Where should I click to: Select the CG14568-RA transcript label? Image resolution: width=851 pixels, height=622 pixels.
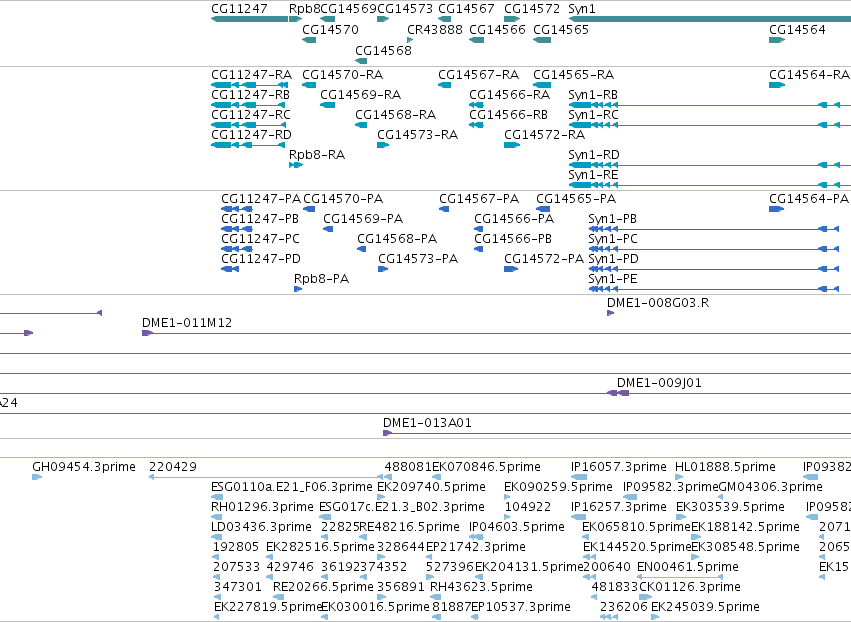tap(396, 115)
